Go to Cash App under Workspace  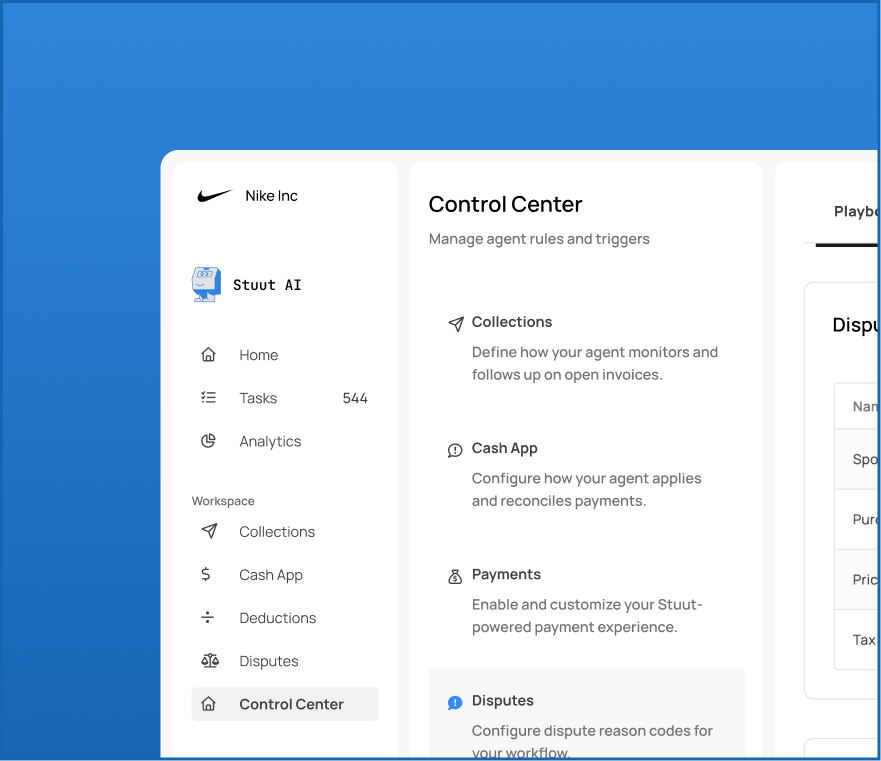coord(285,574)
